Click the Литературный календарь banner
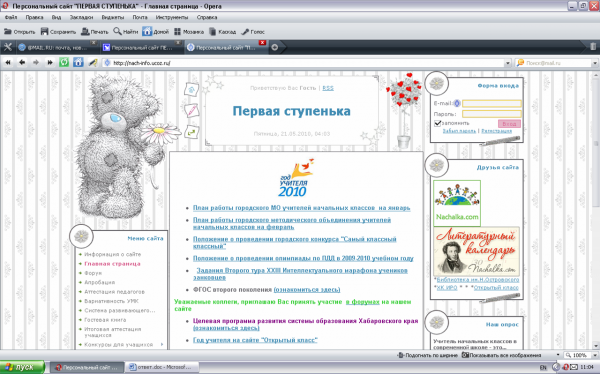 pos(476,251)
